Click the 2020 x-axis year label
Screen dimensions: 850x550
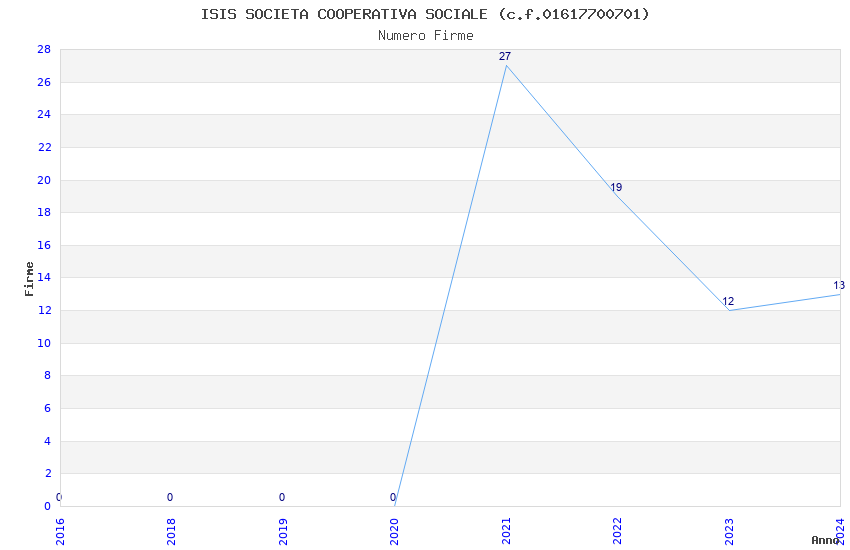(395, 532)
